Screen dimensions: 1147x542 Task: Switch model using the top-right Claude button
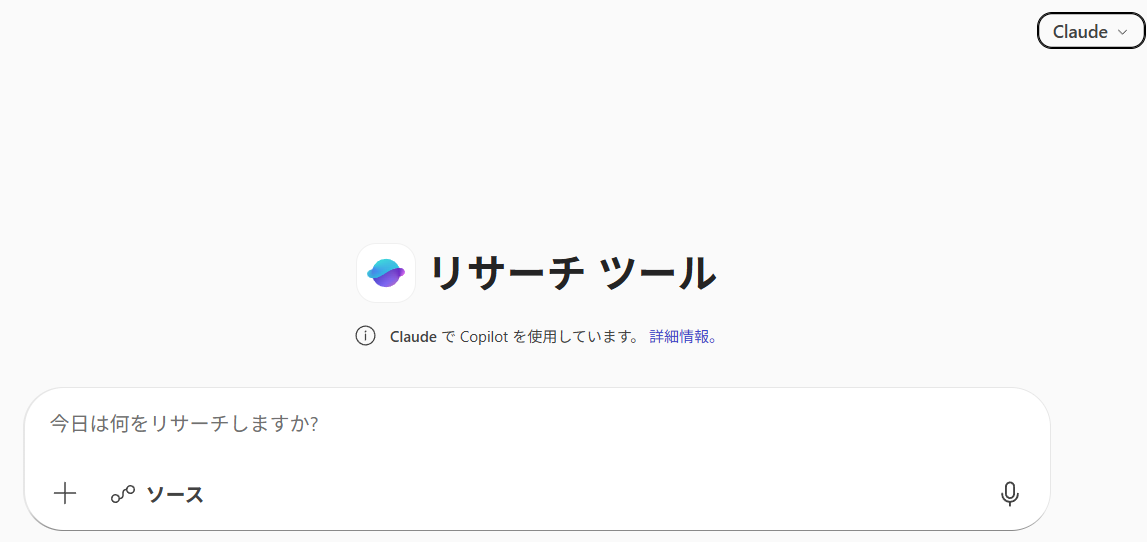pos(1091,31)
